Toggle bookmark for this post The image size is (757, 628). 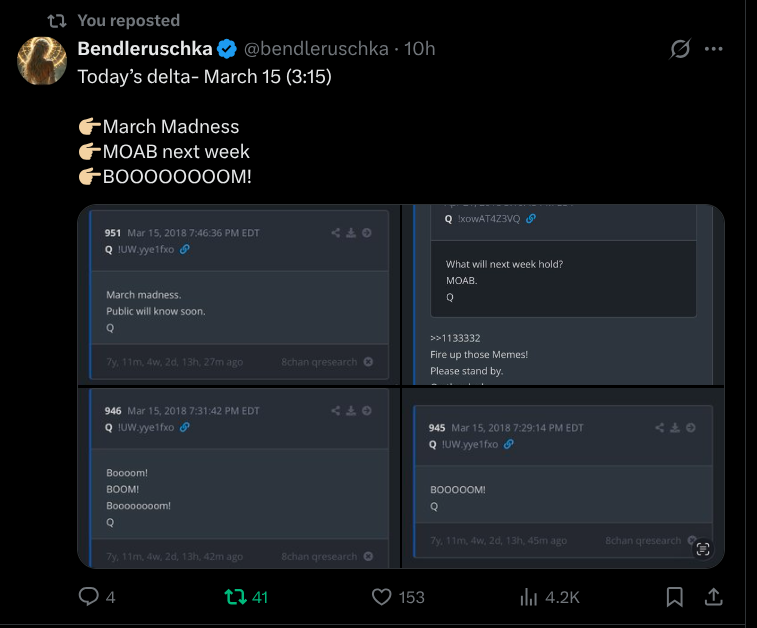point(675,597)
